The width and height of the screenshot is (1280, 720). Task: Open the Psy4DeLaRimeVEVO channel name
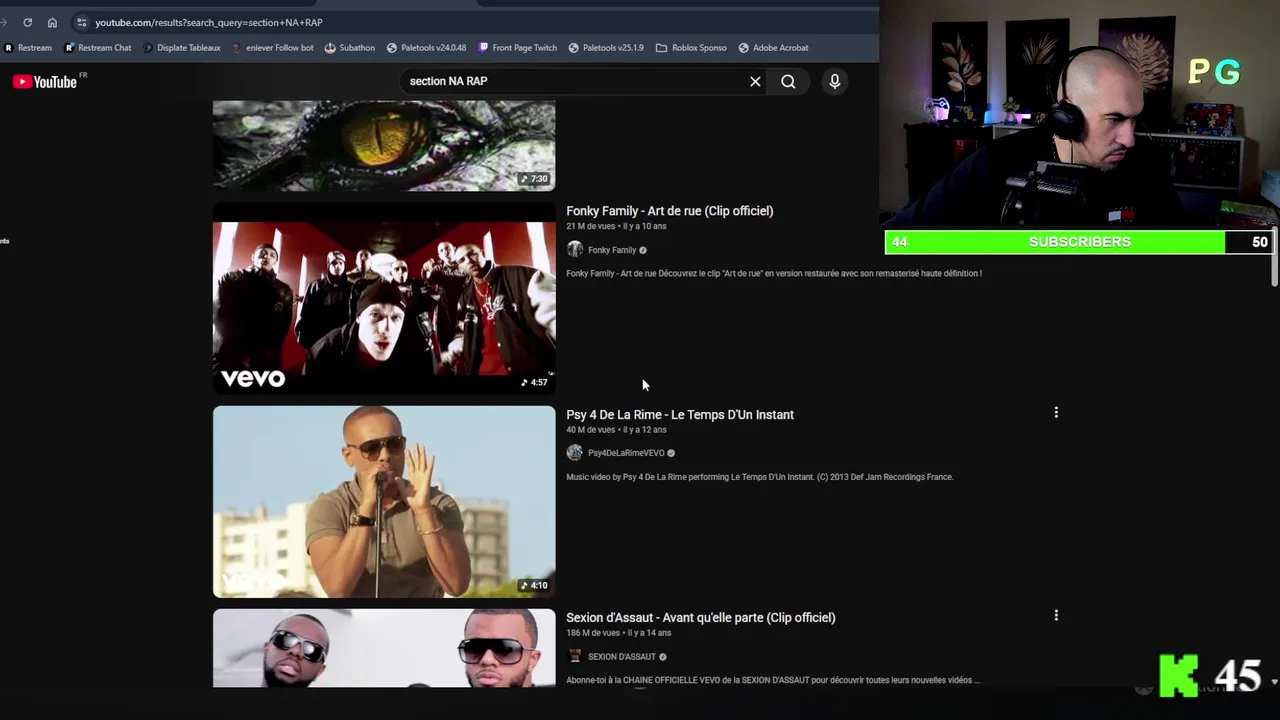tap(626, 453)
